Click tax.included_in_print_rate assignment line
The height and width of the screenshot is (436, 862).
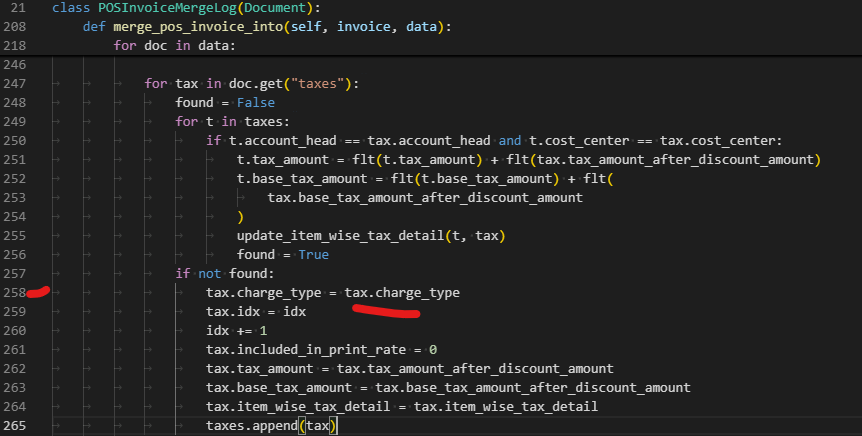[321, 350]
